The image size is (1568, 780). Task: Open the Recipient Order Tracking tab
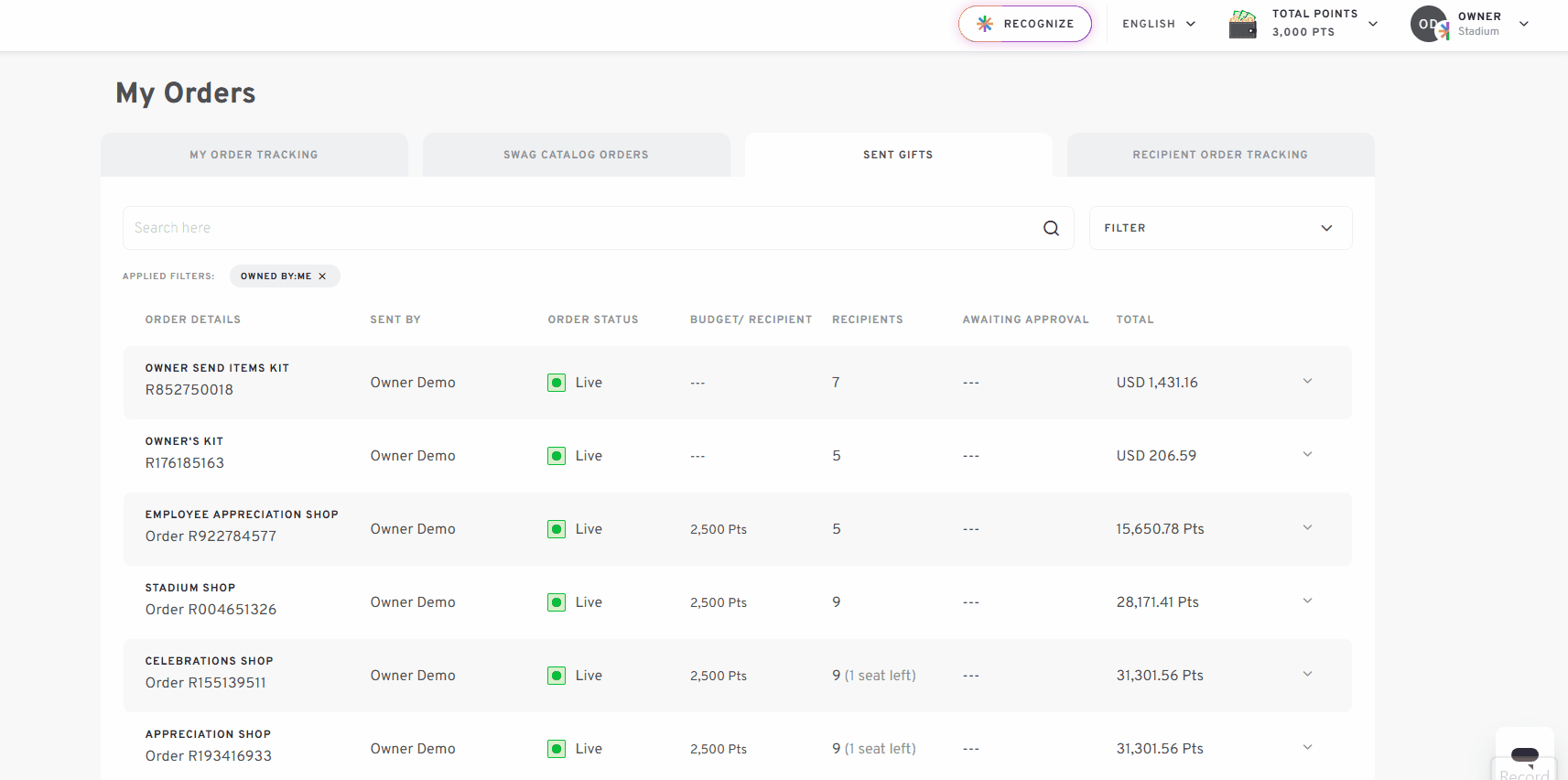1221,155
